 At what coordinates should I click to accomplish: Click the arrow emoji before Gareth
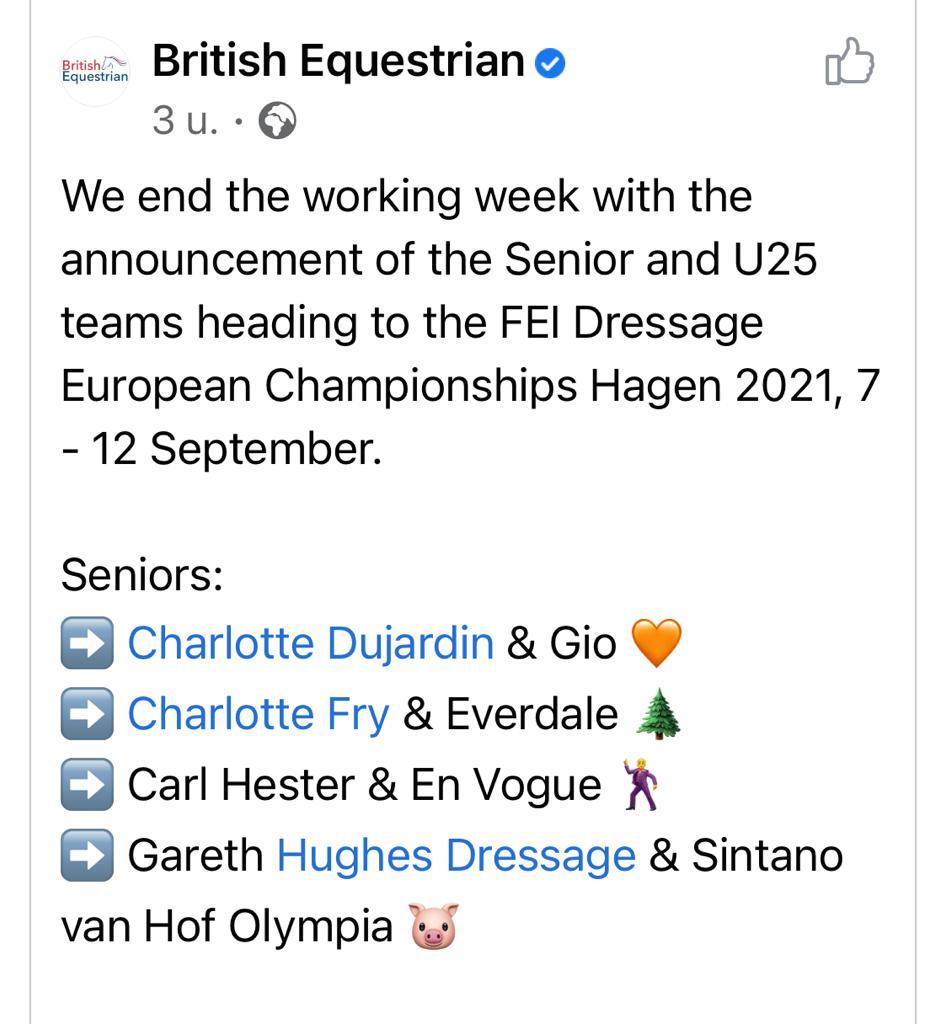87,856
